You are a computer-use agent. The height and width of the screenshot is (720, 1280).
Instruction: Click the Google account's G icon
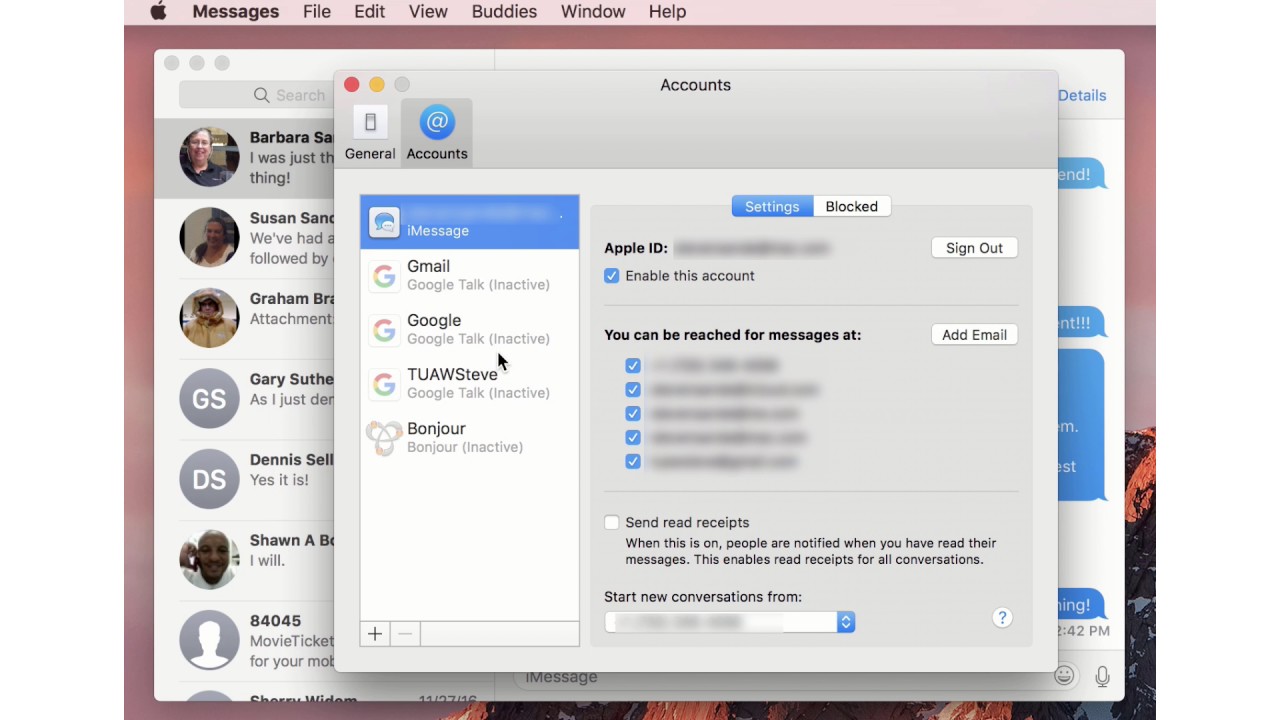384,330
